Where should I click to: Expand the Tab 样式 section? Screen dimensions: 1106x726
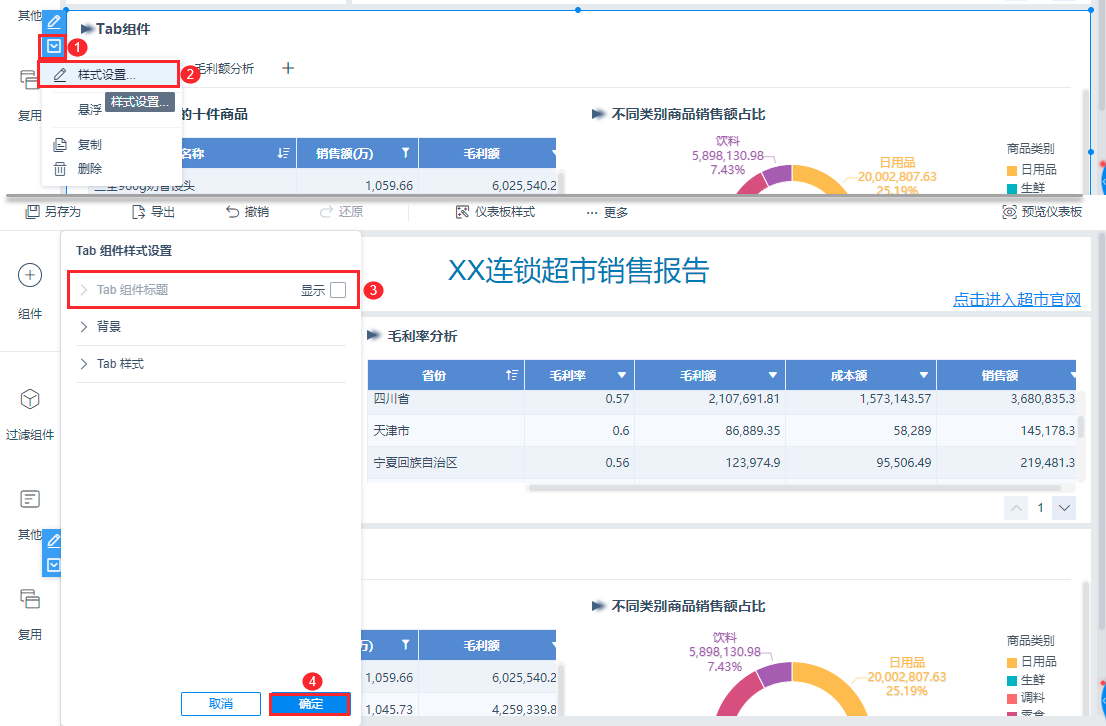point(84,364)
